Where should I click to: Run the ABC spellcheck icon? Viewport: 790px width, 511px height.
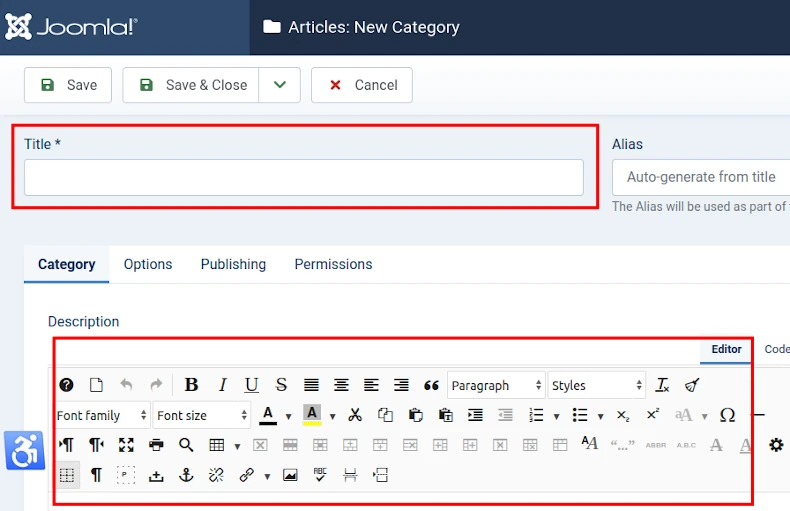click(320, 475)
